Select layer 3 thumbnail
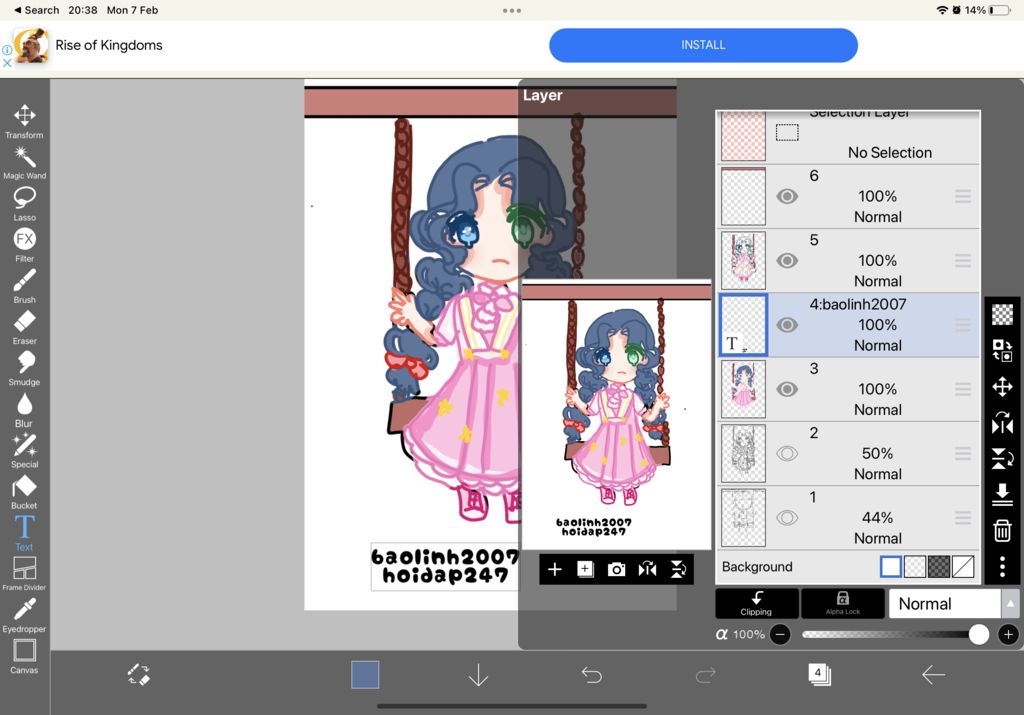Viewport: 1024px width, 715px height. (743, 389)
